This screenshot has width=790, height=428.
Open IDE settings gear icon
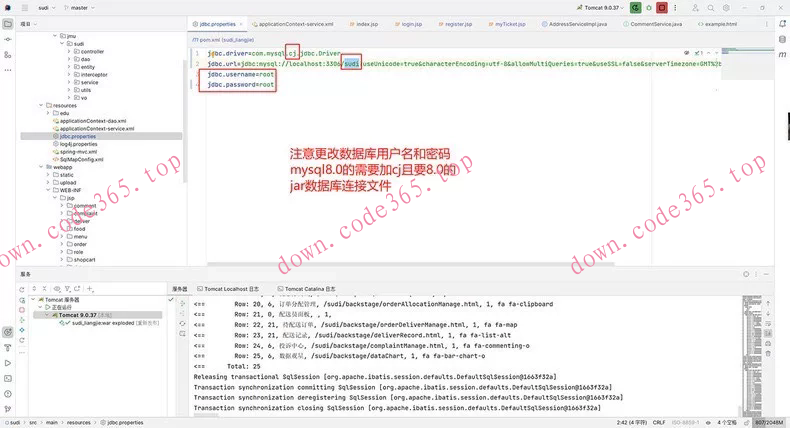pyautogui.click(x=725, y=6)
